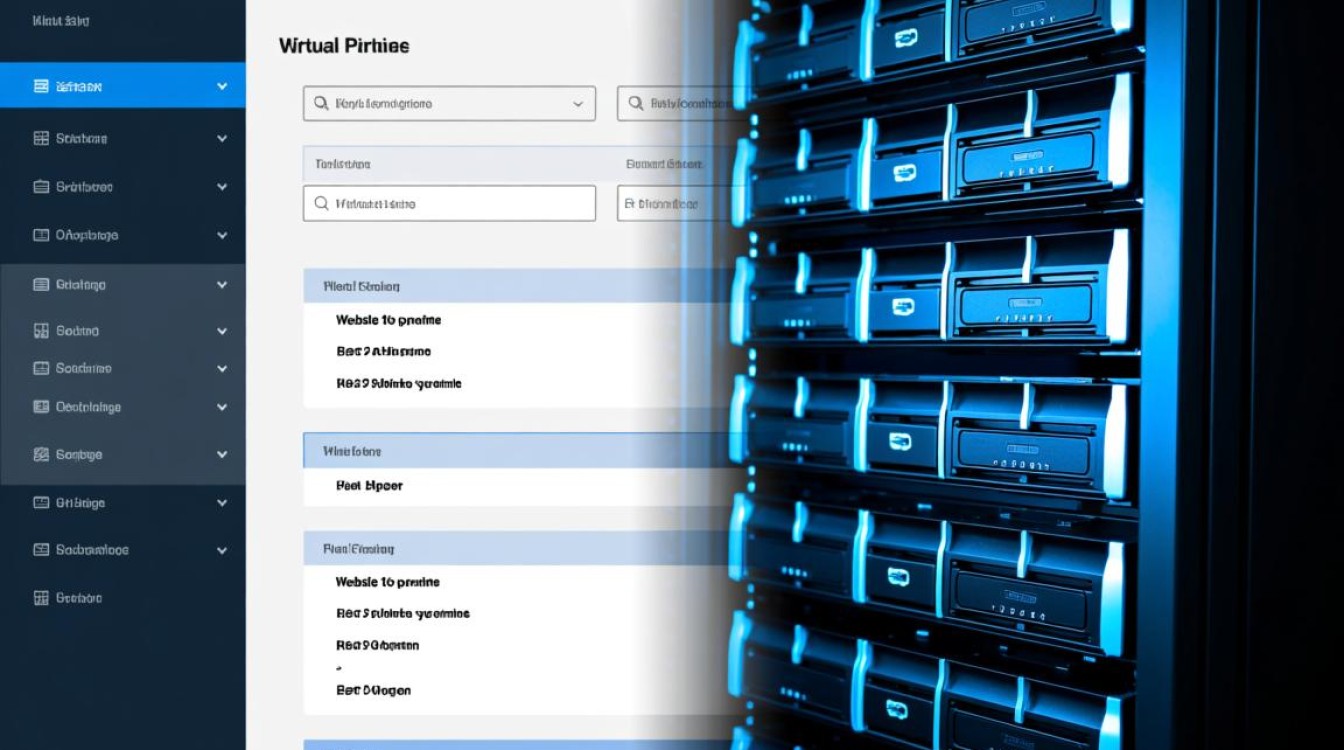Click the icon of the last item in the lighter sidebar group
The width and height of the screenshot is (1344, 750).
coord(41,455)
